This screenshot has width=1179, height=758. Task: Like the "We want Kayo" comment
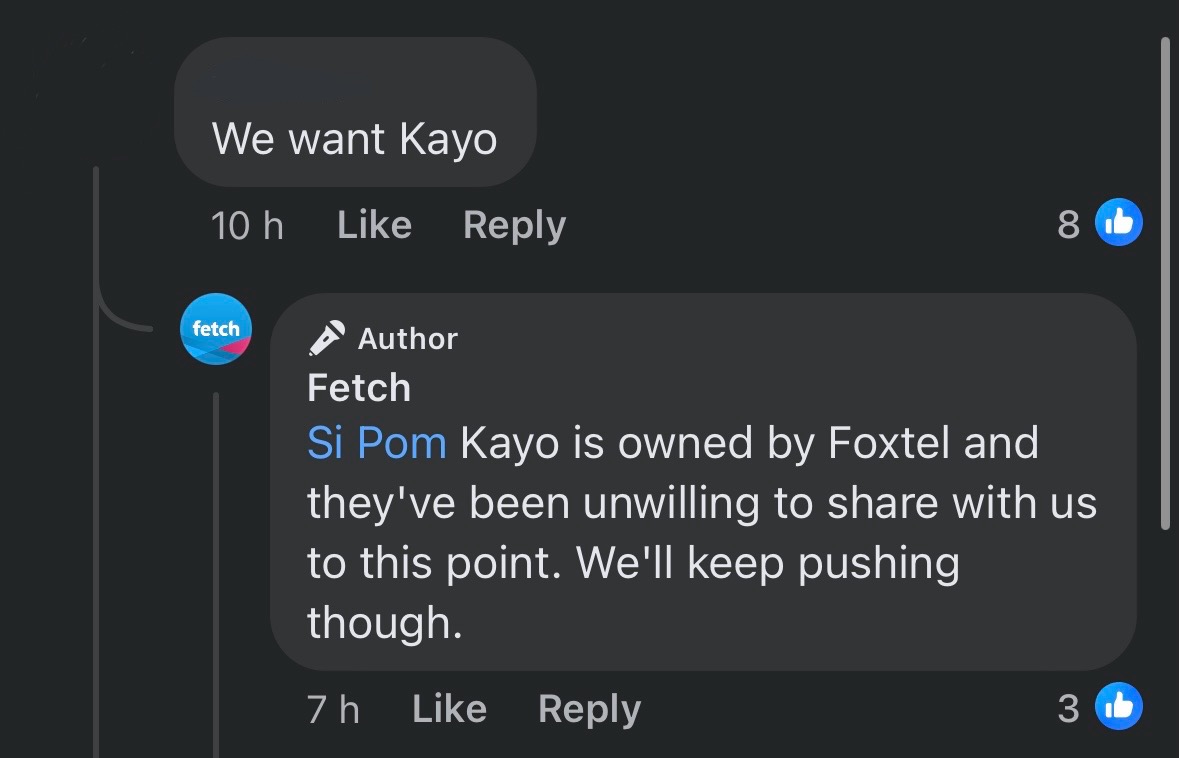tap(374, 225)
